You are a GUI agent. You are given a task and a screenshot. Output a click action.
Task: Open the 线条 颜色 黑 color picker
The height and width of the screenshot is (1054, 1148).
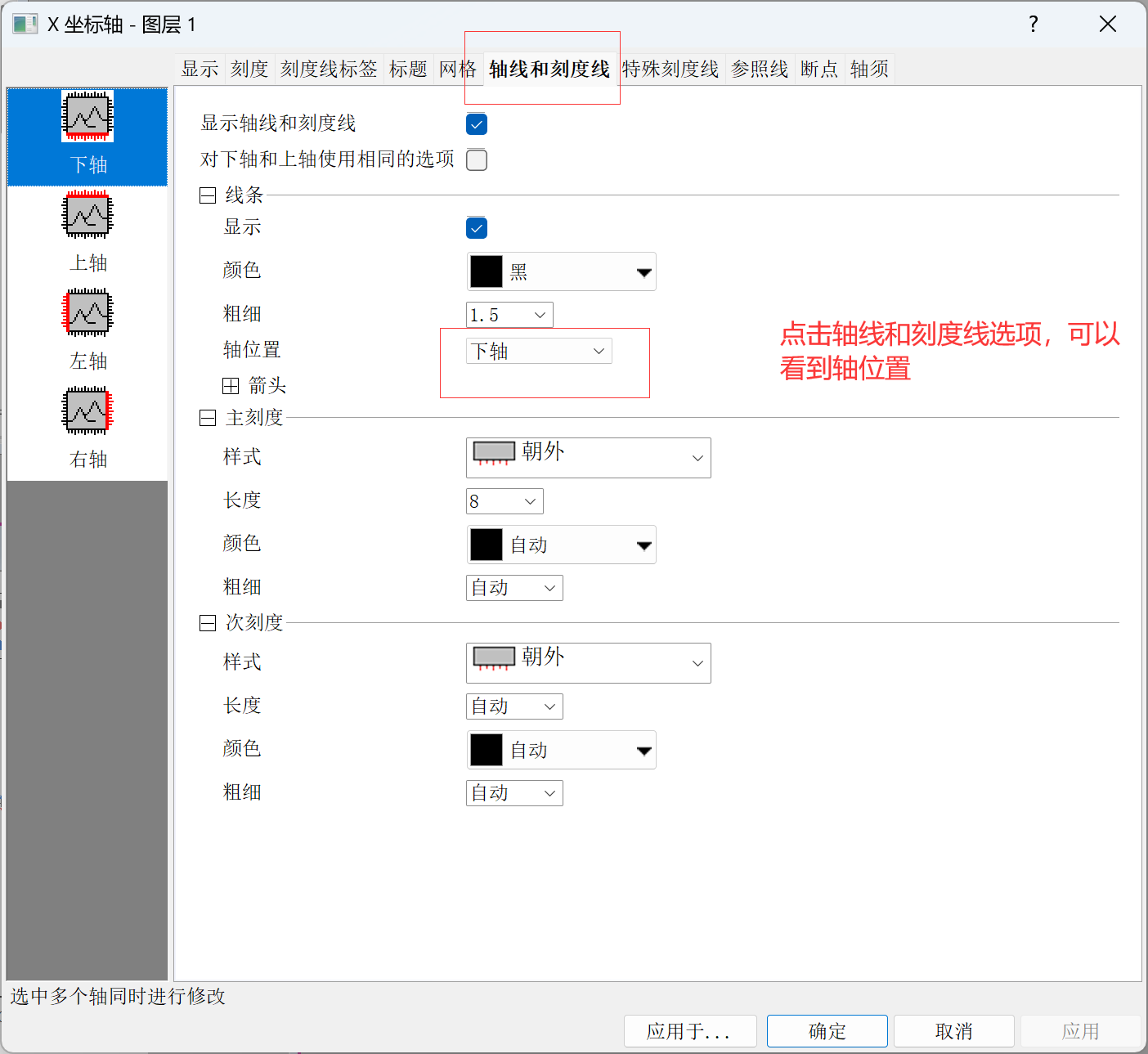click(x=562, y=271)
